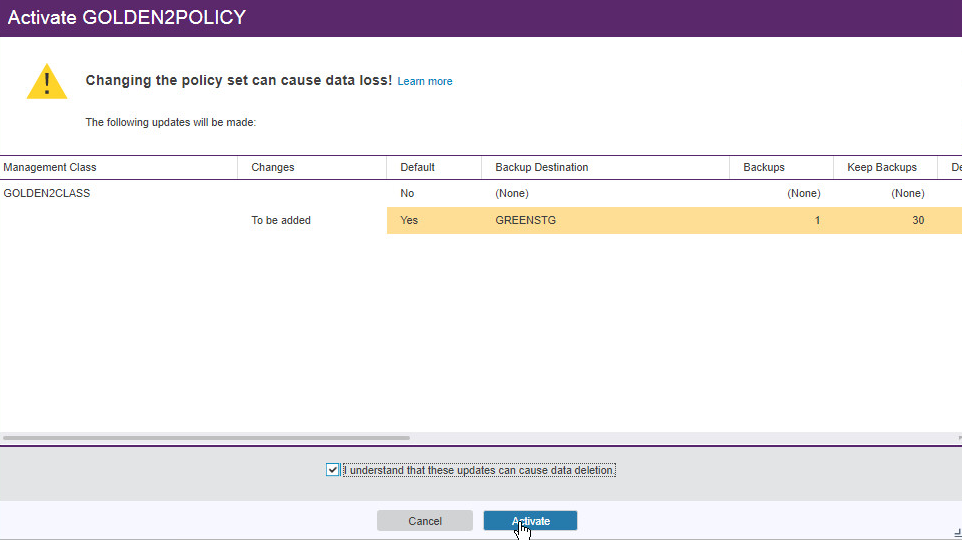This screenshot has width=962, height=540.
Task: Check the data deletion acknowledgment checkbox
Action: click(333, 470)
